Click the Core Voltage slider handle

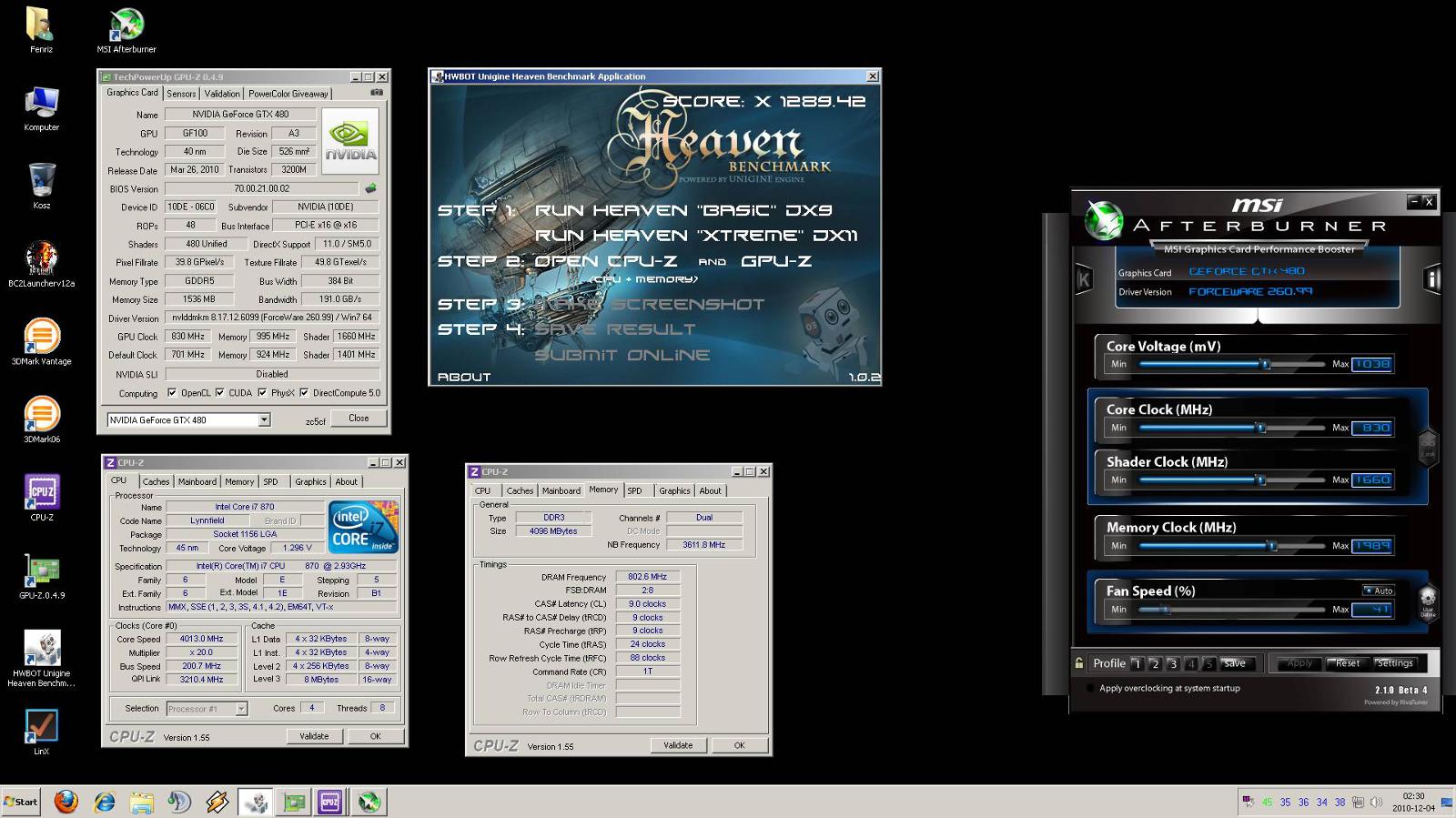[x=1265, y=364]
